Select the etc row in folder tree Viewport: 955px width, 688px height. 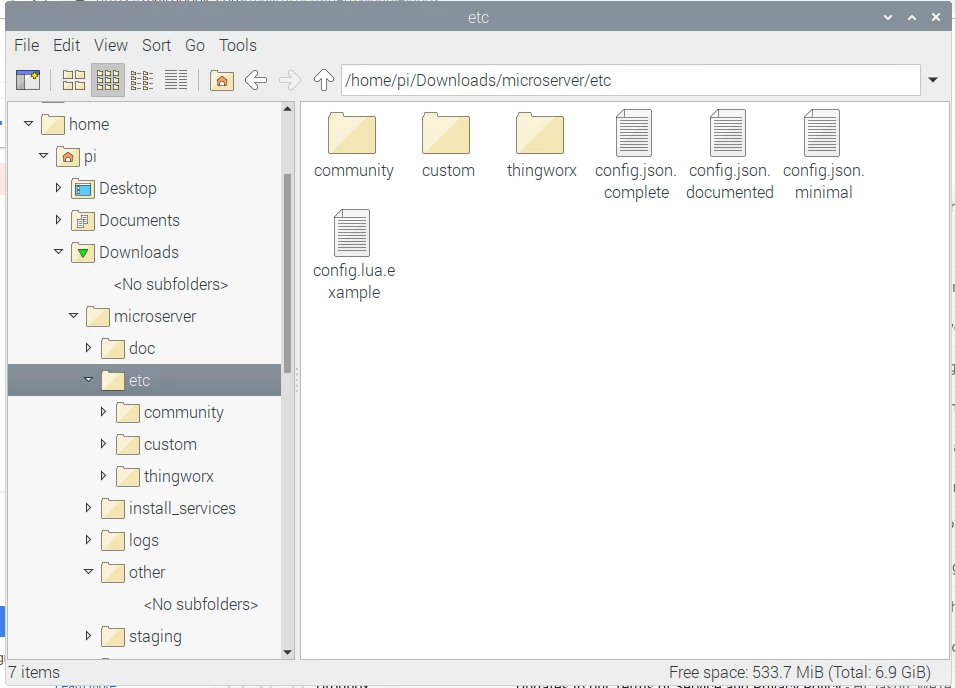pyautogui.click(x=144, y=381)
